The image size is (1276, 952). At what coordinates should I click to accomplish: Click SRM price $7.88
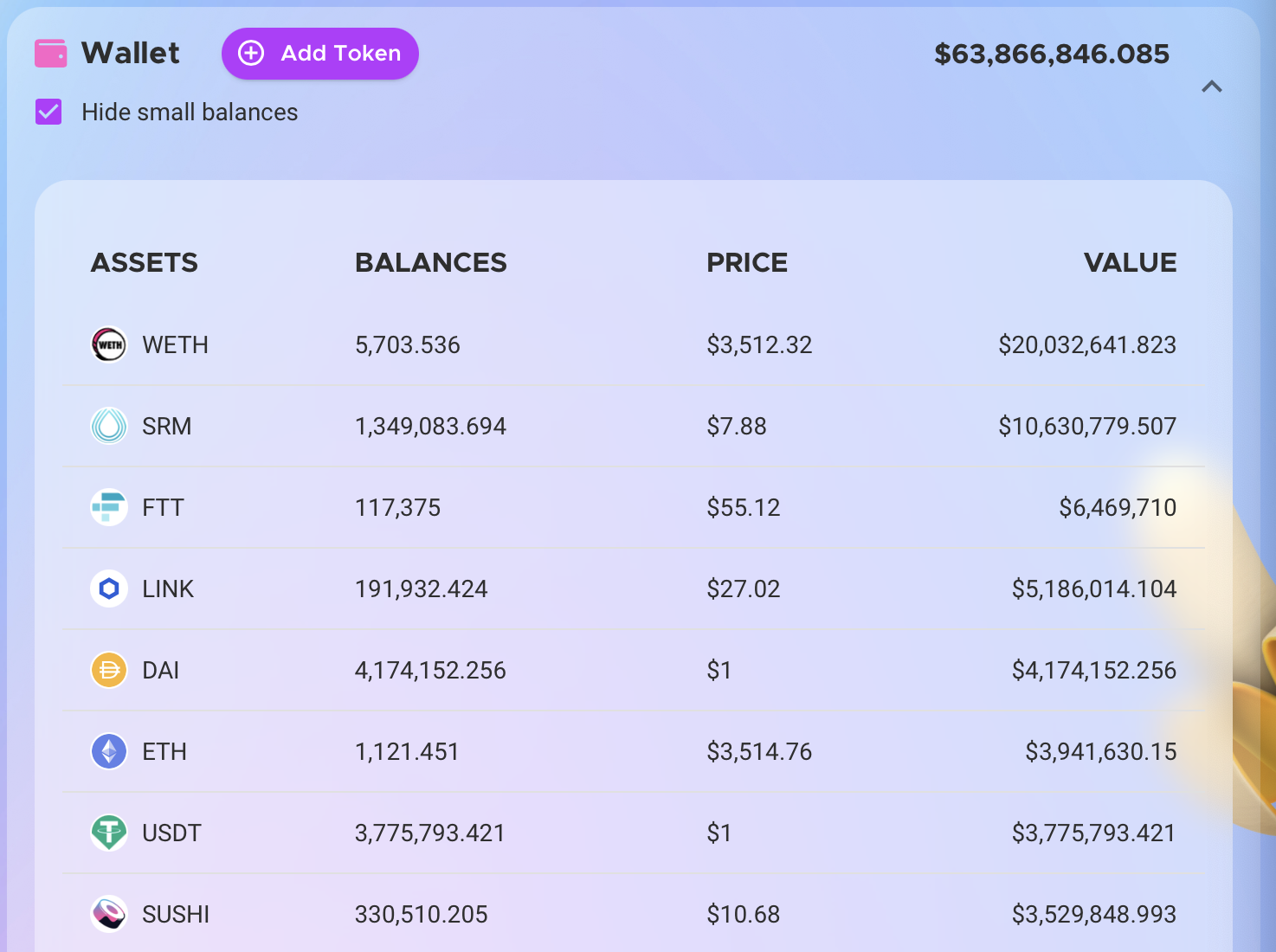click(737, 426)
